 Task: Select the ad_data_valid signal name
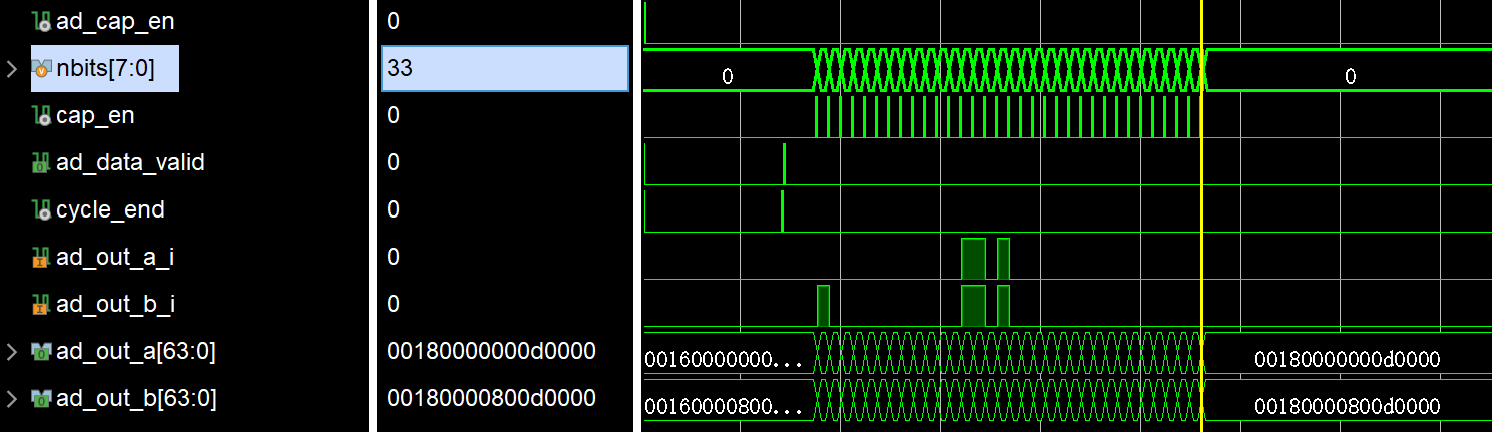point(130,162)
